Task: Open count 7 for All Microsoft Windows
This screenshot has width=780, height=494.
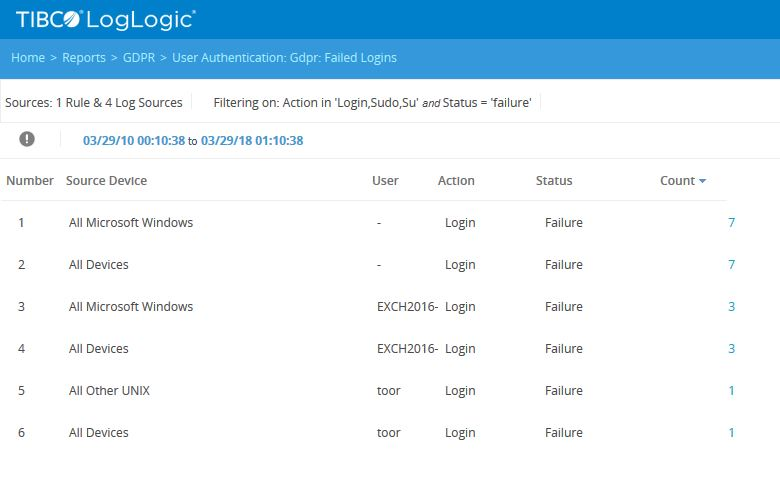Action: tap(732, 223)
